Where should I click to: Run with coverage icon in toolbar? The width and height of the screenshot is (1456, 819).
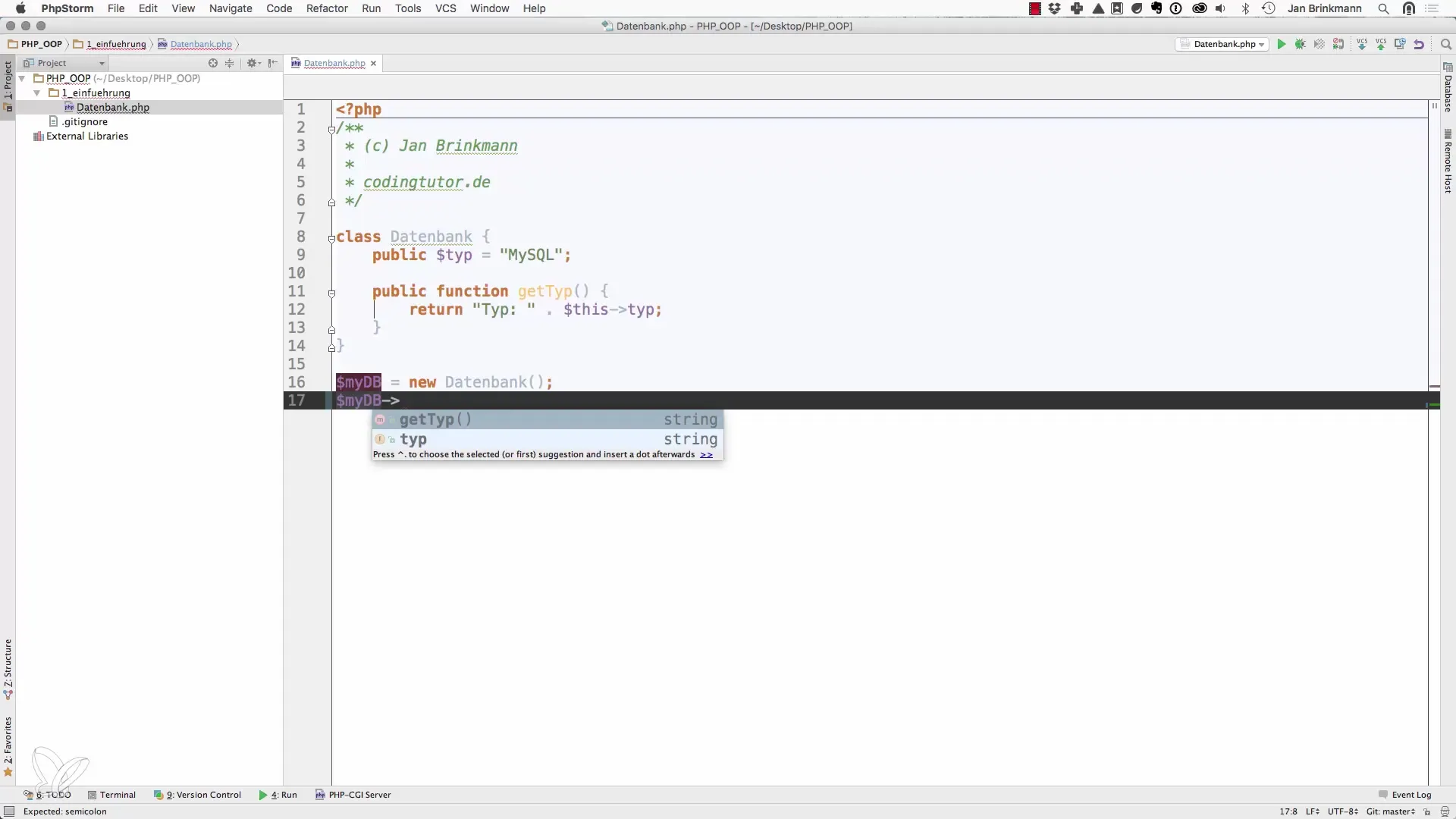pyautogui.click(x=1319, y=44)
